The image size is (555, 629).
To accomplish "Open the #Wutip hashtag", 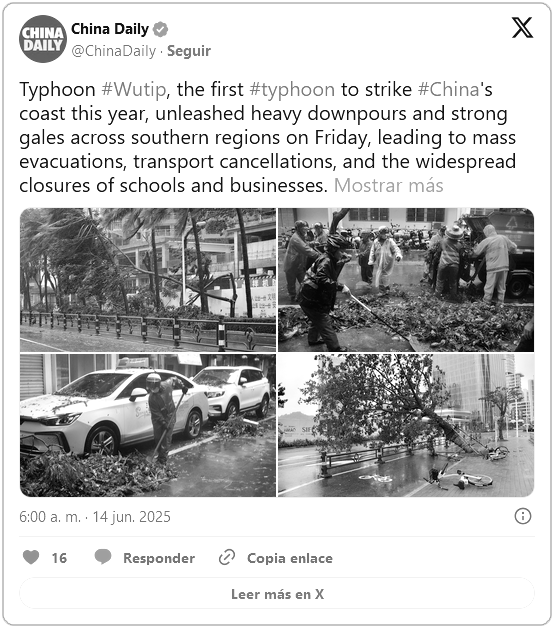I will tap(134, 89).
